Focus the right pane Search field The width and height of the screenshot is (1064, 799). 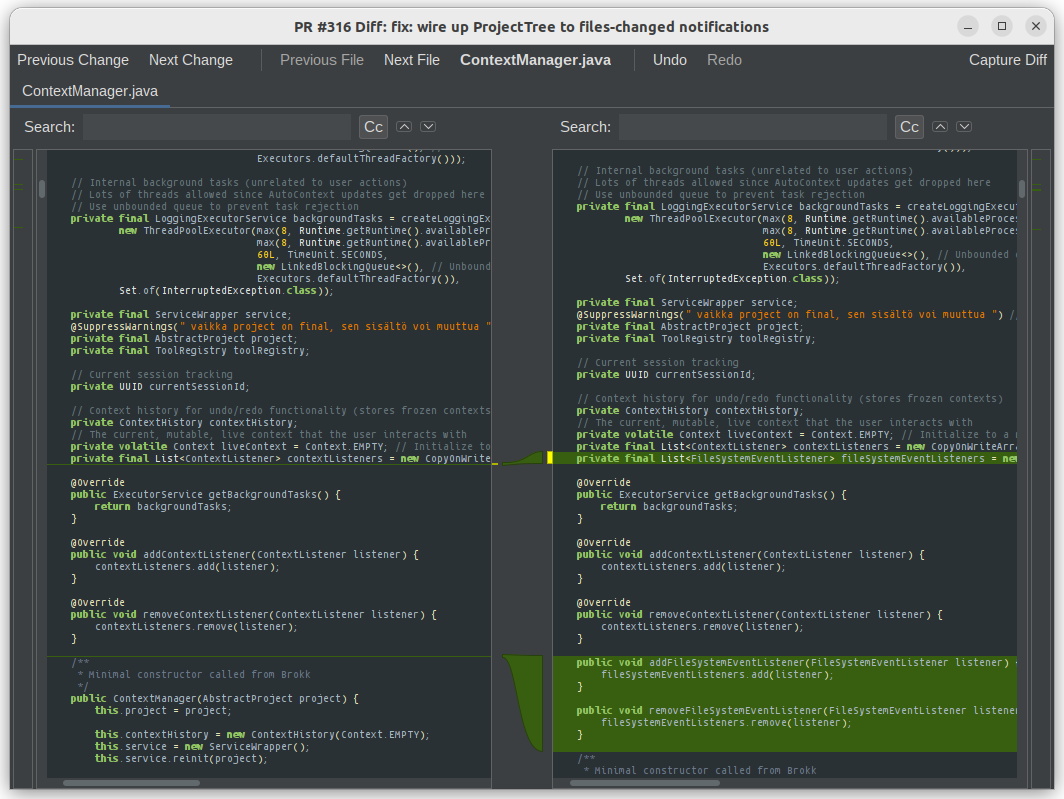coord(752,127)
